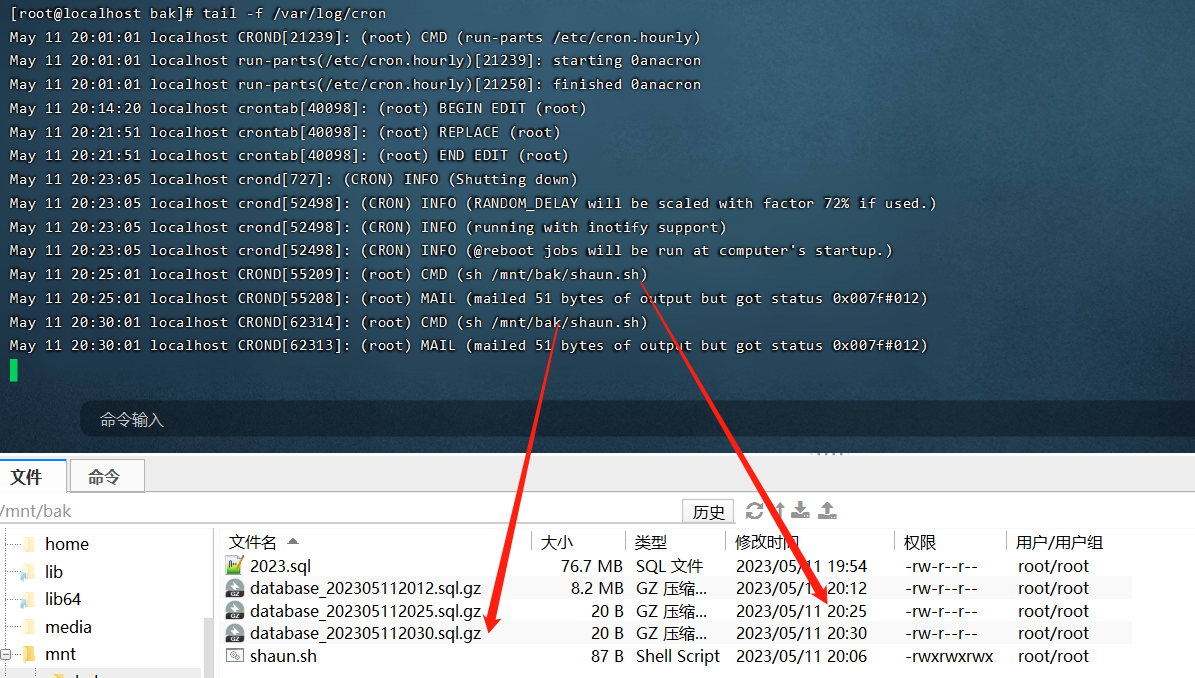Click the lib64 folder icon in tree
Screen dimensions: 1195x678
pyautogui.click(x=28, y=600)
